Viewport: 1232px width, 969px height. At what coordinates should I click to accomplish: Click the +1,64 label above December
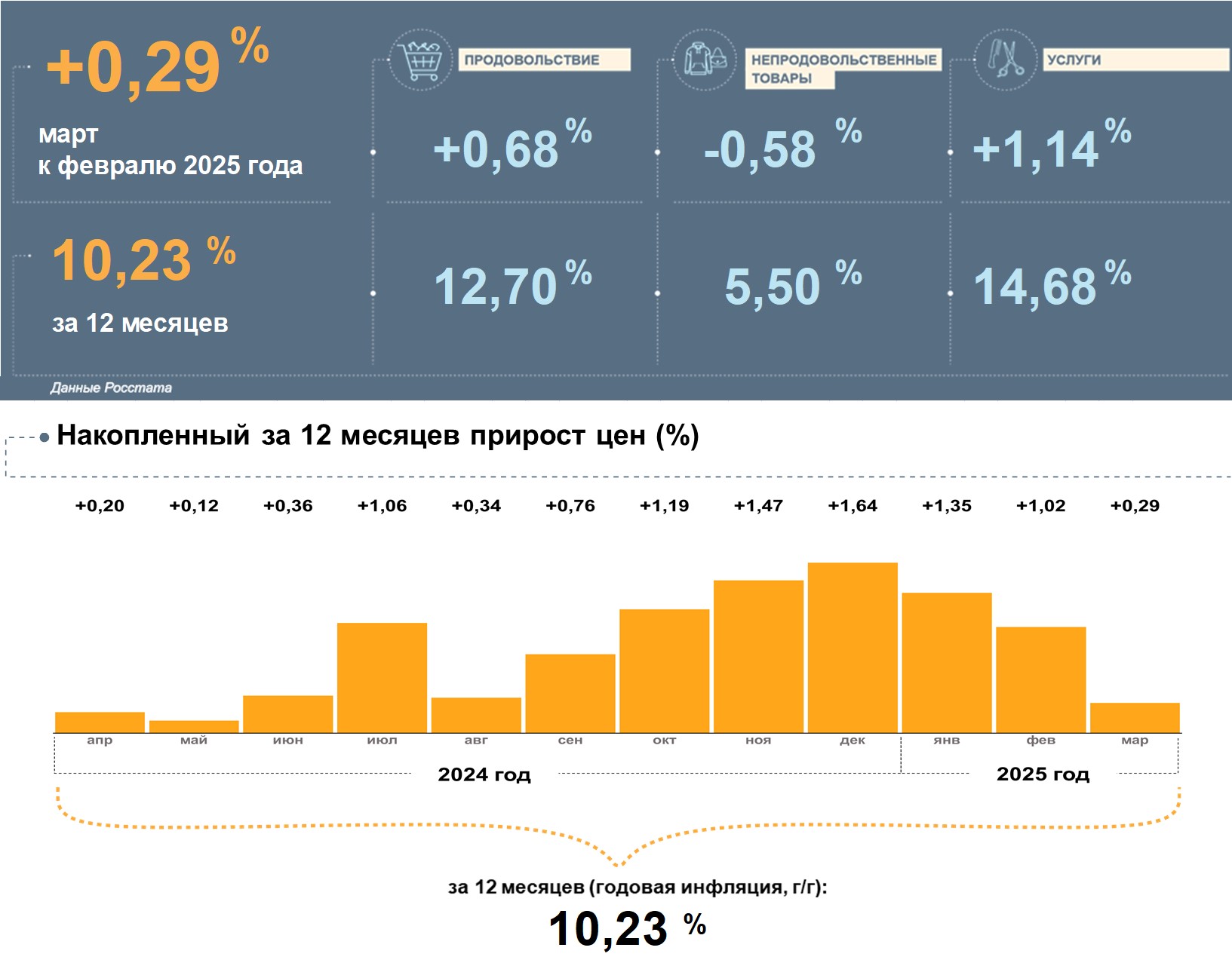pos(853,506)
